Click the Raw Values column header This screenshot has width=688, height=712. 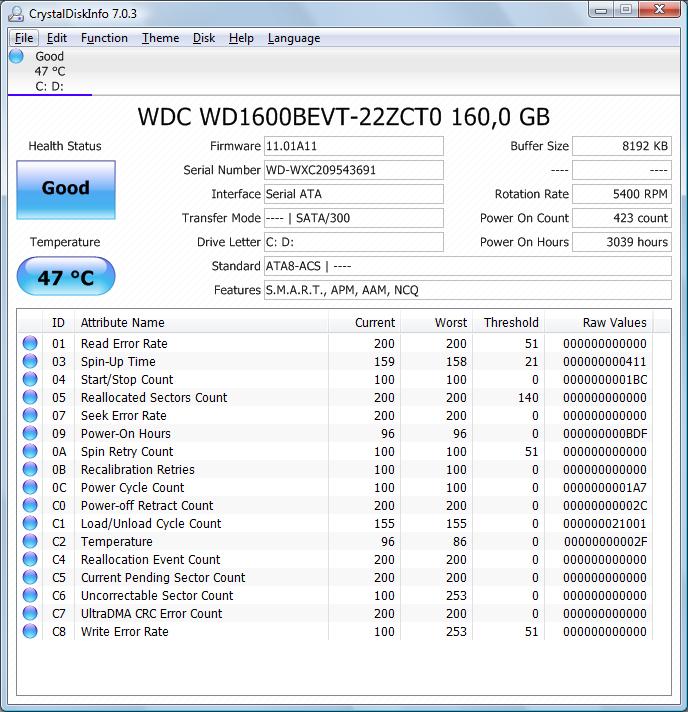[x=599, y=322]
